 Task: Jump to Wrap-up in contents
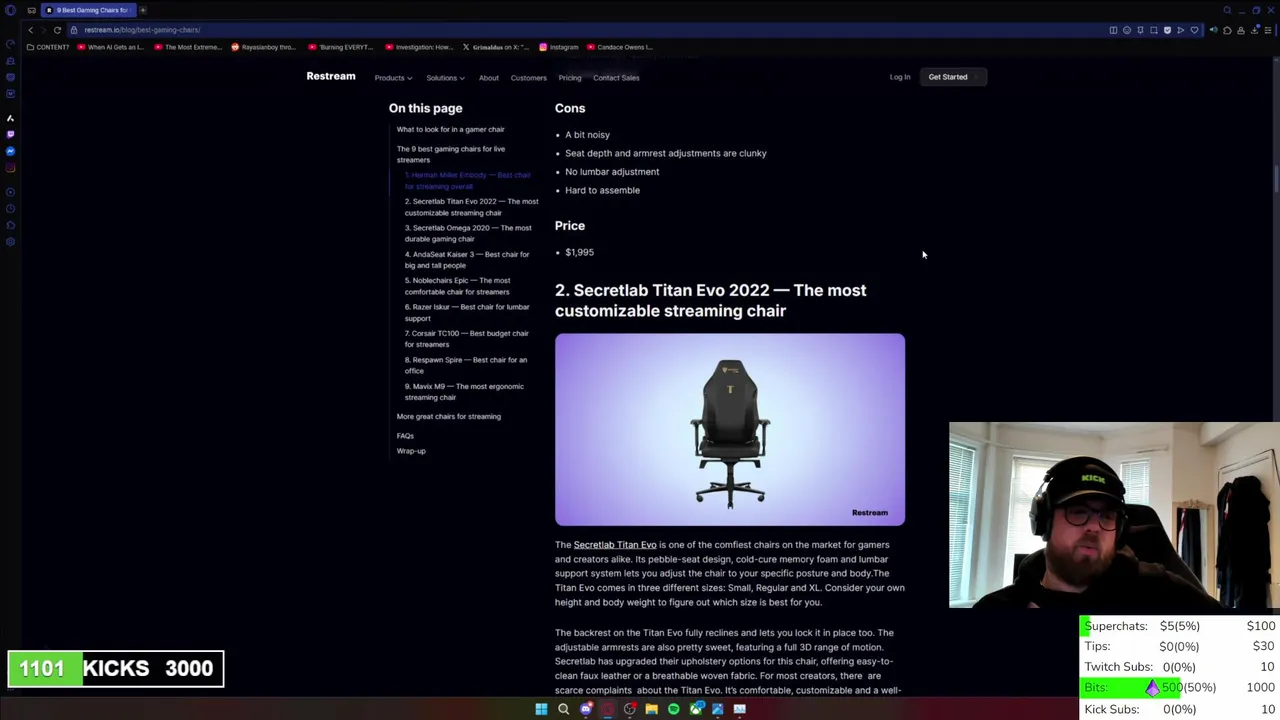coord(411,451)
